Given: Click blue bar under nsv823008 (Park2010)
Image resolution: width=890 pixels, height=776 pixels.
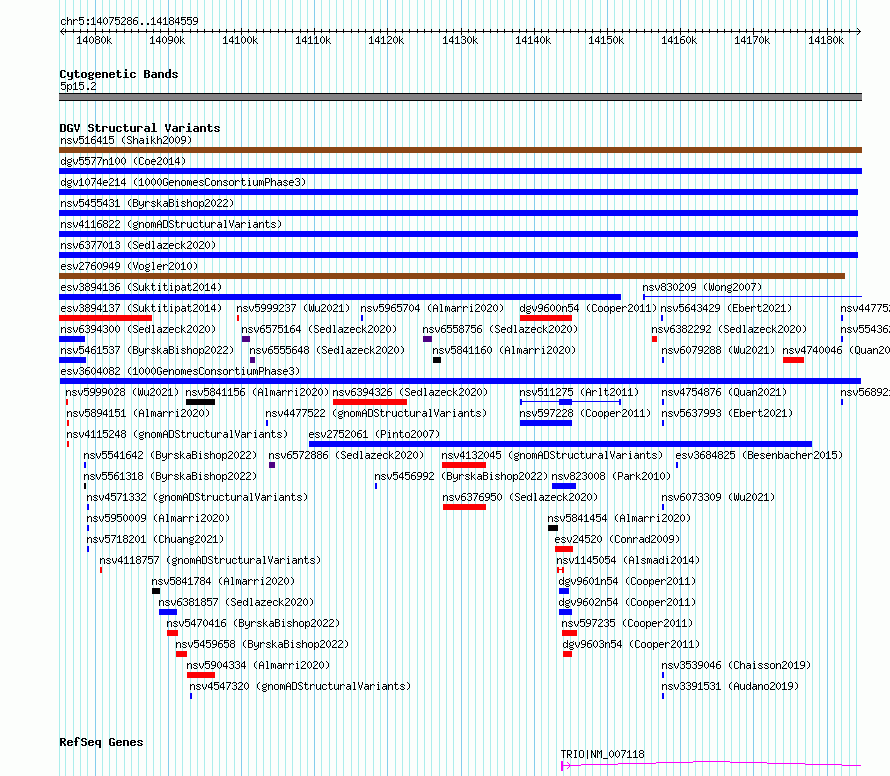Looking at the screenshot, I should click(564, 486).
